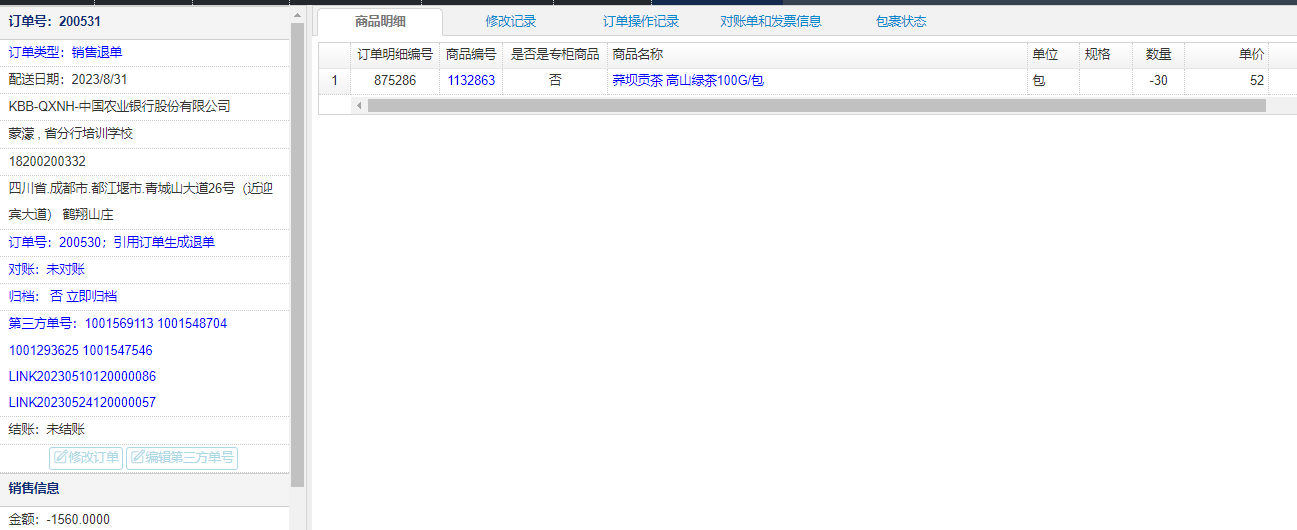Click the address row with 青城山大道26号

coord(145,201)
